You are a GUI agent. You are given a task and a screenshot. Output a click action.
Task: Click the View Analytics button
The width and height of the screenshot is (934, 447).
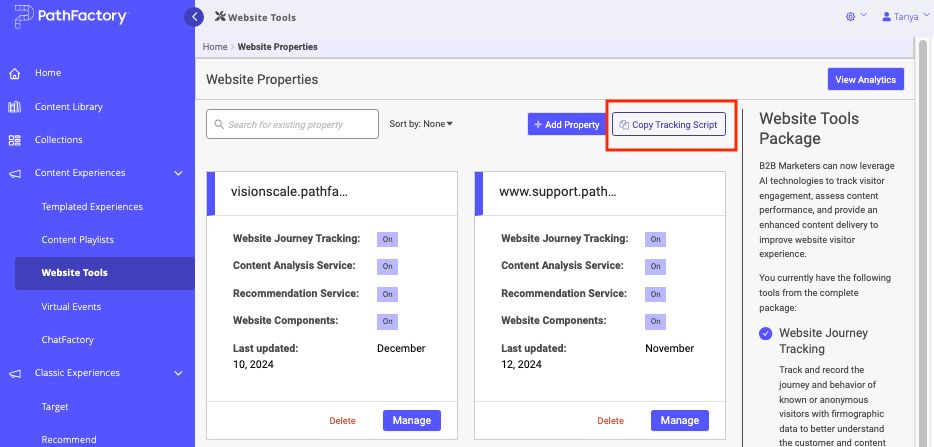pyautogui.click(x=865, y=79)
